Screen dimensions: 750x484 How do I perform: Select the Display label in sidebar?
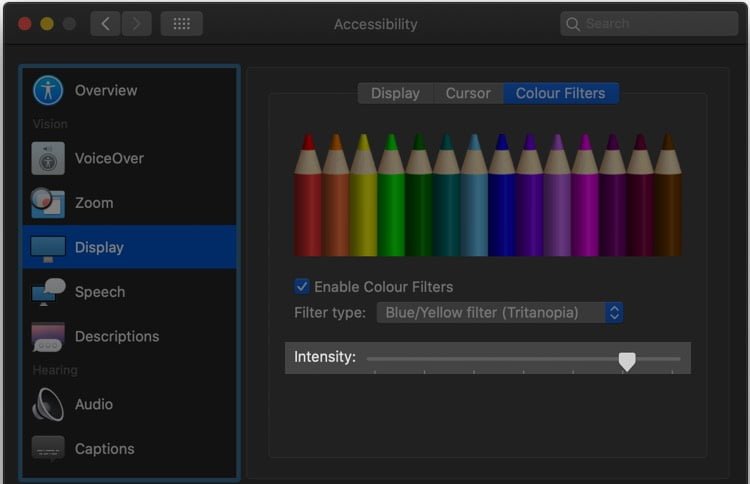coord(99,247)
